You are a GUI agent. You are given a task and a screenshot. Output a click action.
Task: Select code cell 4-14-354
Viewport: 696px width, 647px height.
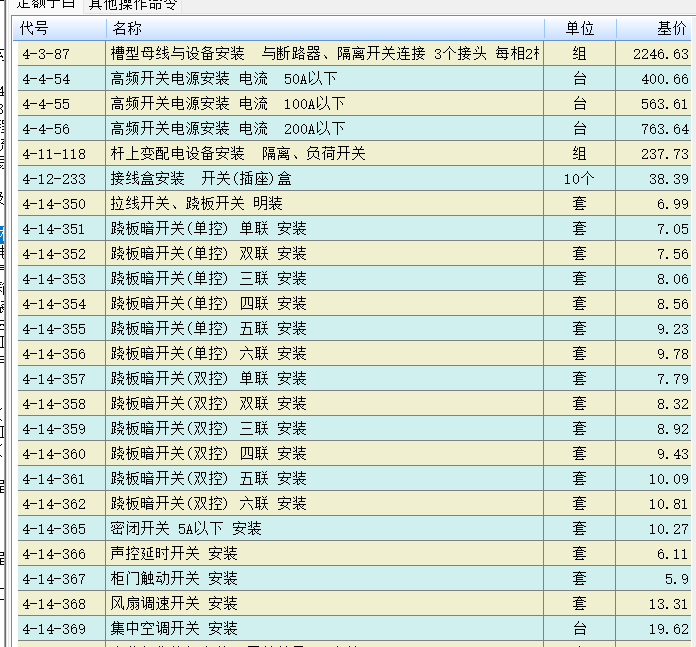pyautogui.click(x=62, y=304)
